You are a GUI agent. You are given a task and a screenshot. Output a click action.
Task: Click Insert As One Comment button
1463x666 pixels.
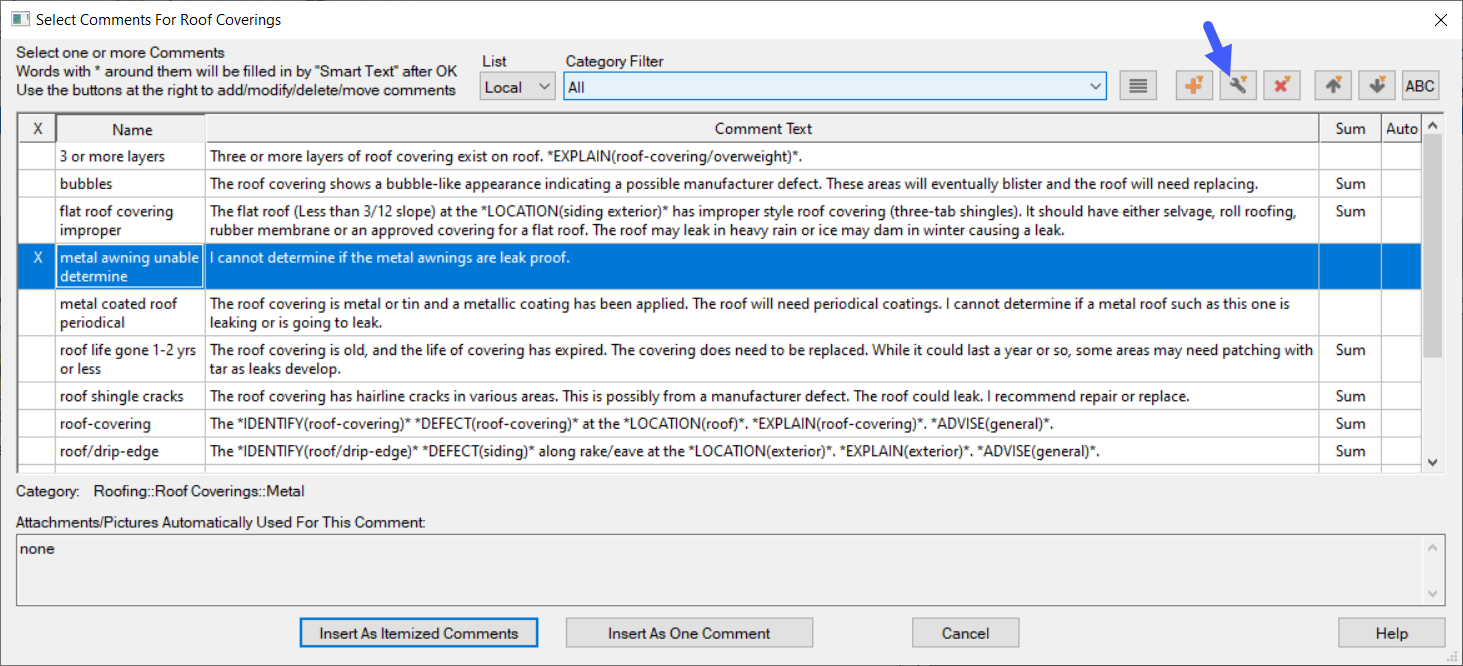[689, 633]
